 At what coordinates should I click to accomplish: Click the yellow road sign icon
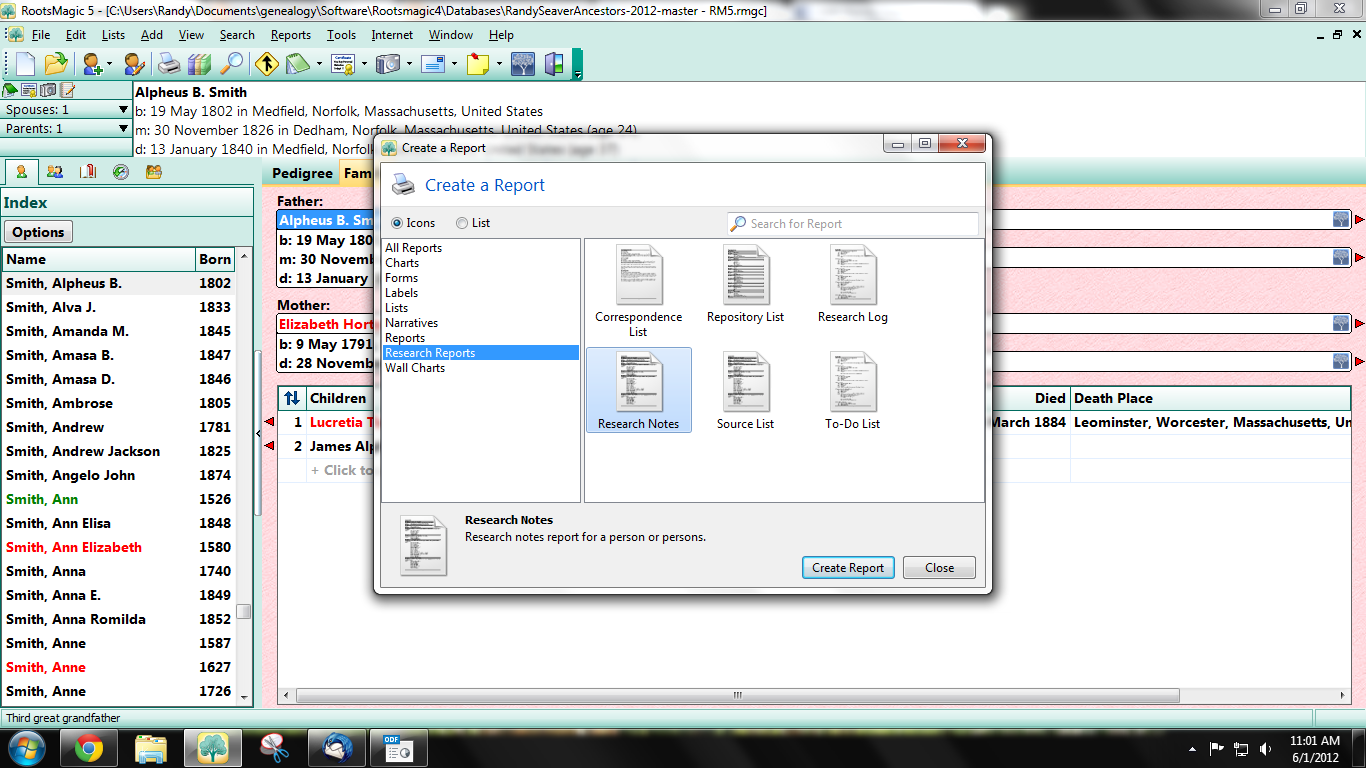pyautogui.click(x=267, y=64)
